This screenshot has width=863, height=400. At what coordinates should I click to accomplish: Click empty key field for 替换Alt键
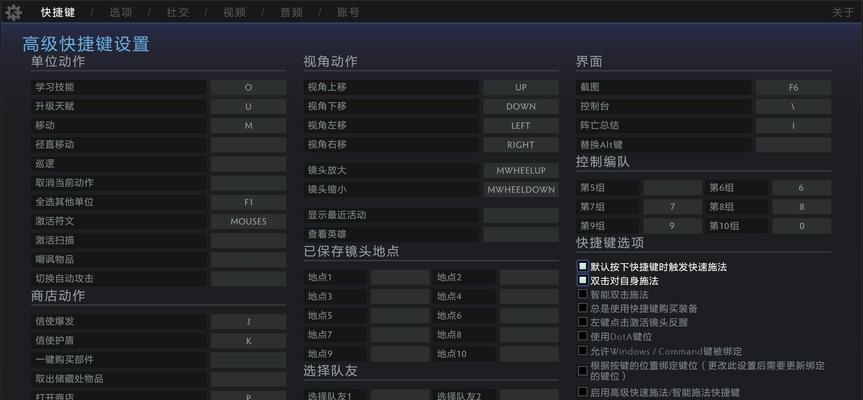pos(793,145)
